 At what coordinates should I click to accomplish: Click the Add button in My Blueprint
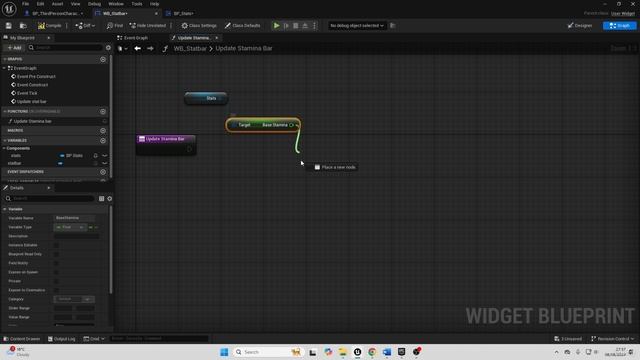point(14,48)
